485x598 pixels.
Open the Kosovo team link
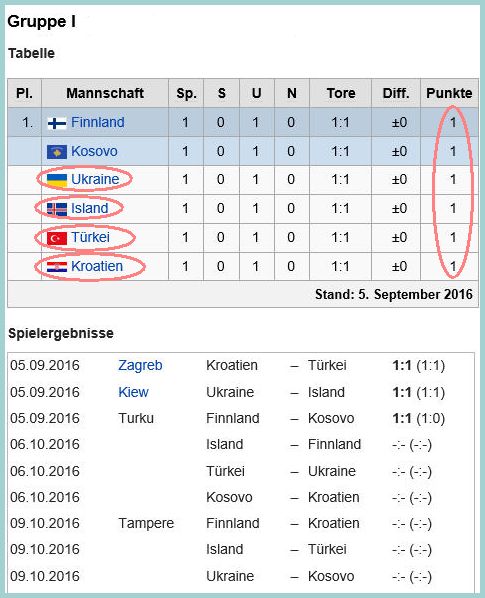(94, 151)
